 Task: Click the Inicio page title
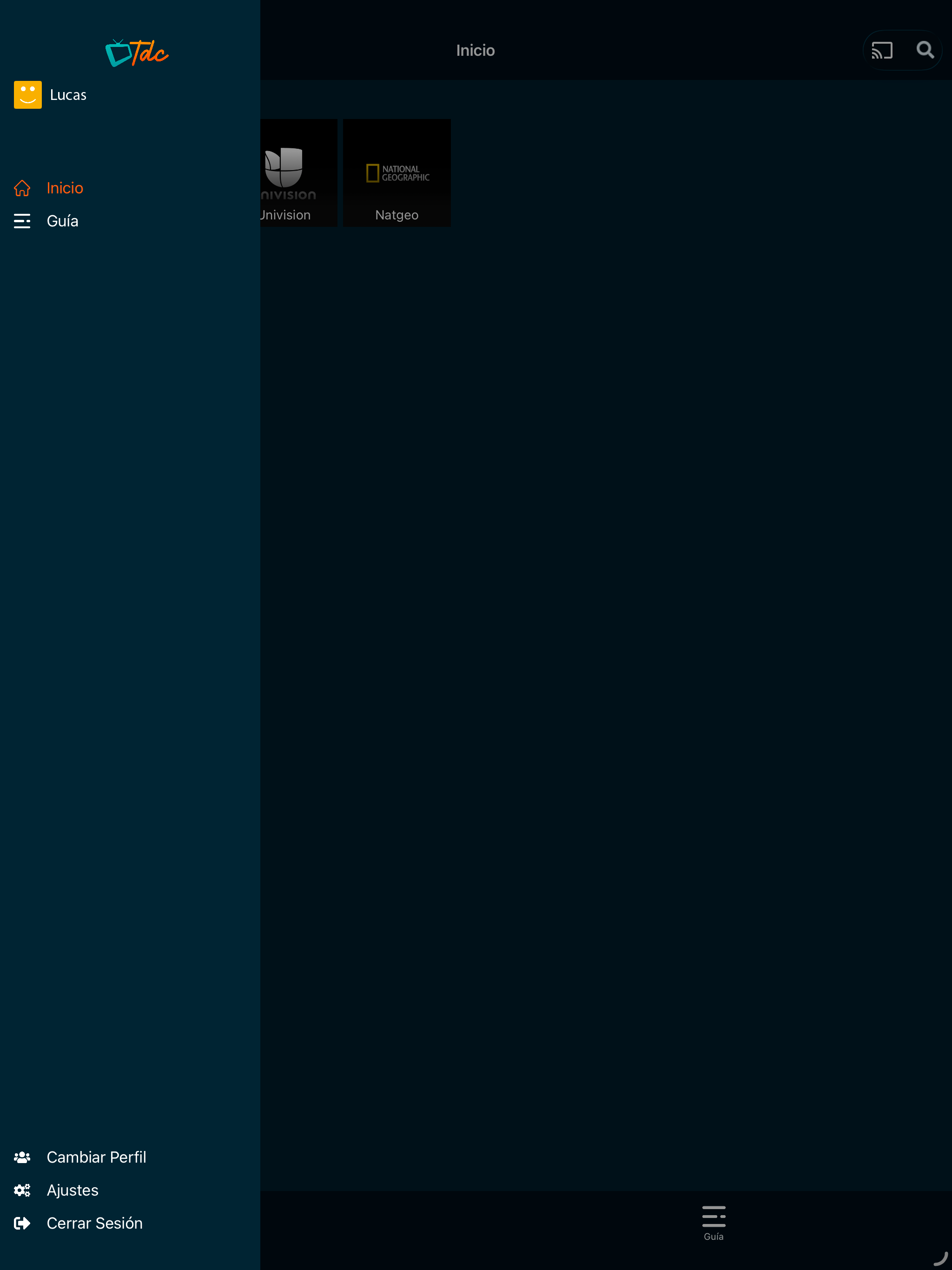476,51
